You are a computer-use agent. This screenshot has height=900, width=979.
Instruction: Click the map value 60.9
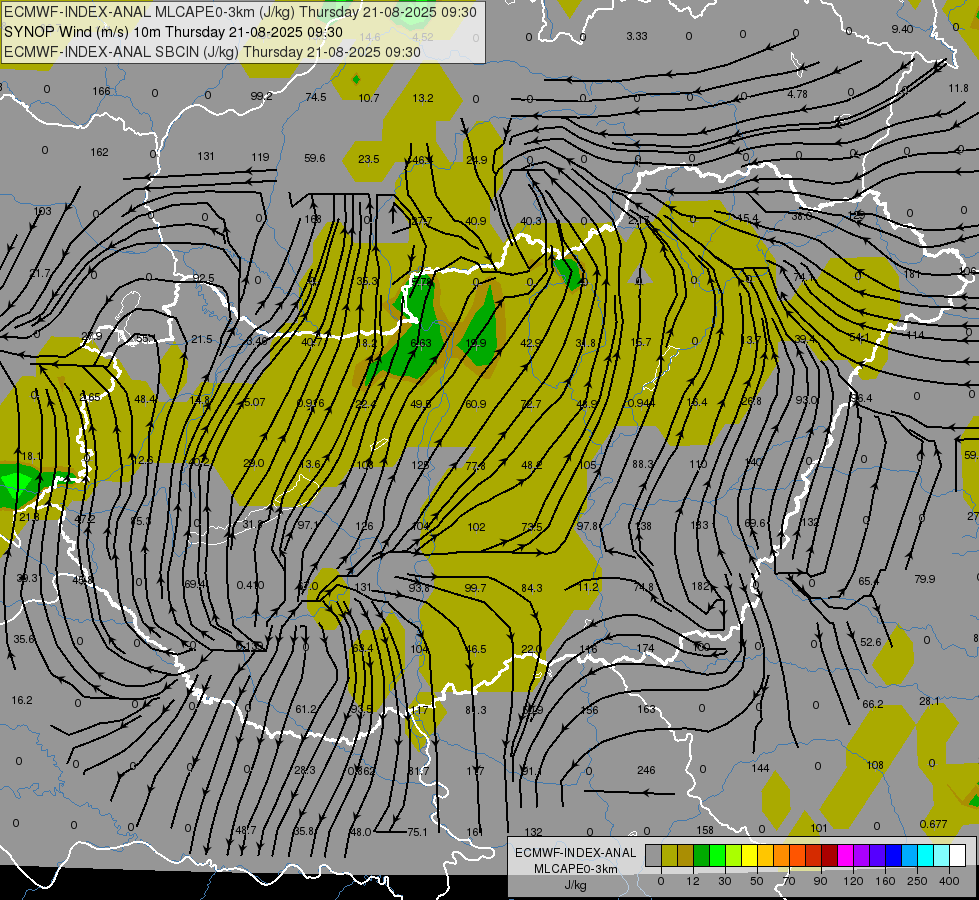(x=476, y=404)
